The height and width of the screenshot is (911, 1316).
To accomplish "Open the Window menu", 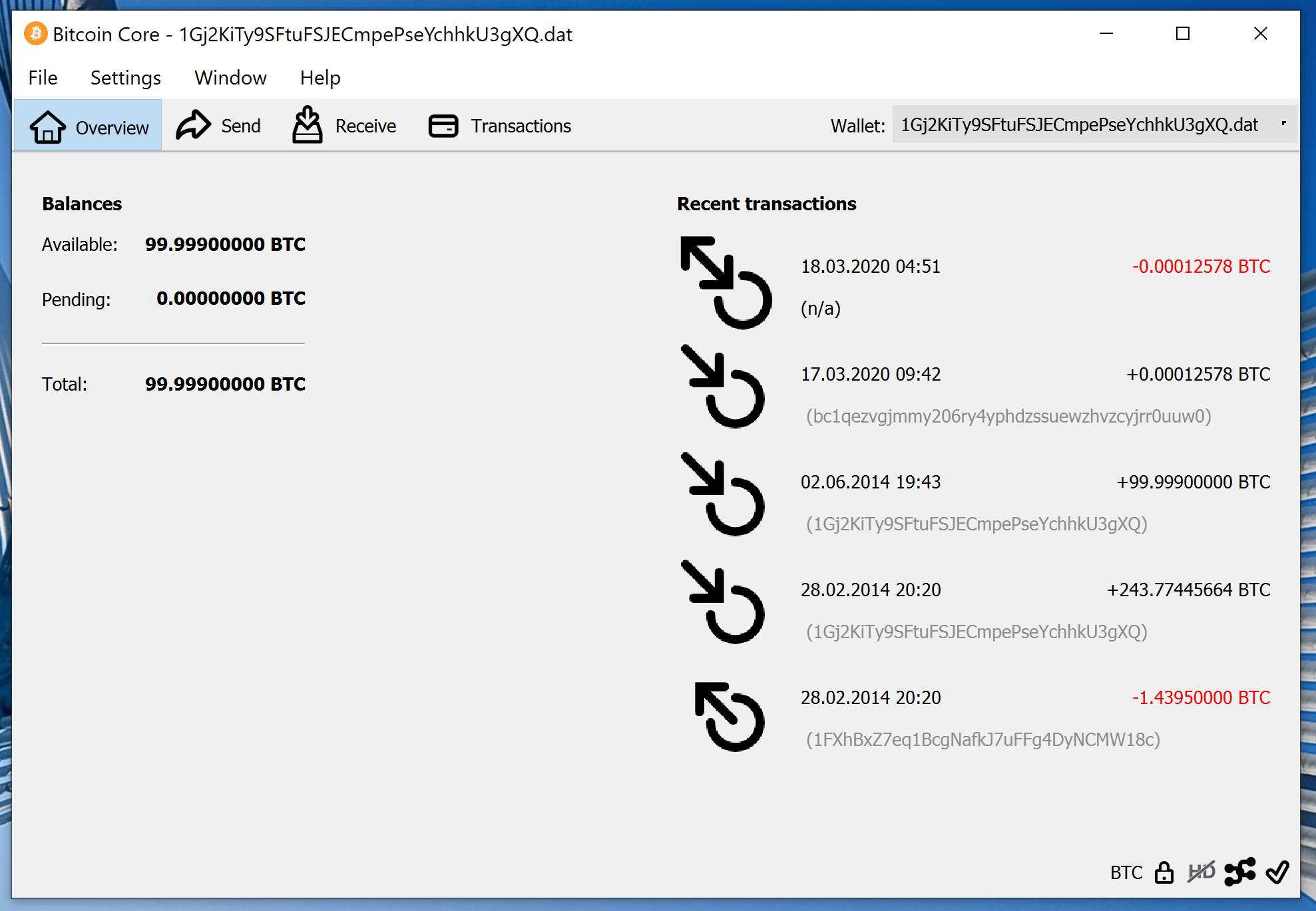I will click(x=230, y=78).
